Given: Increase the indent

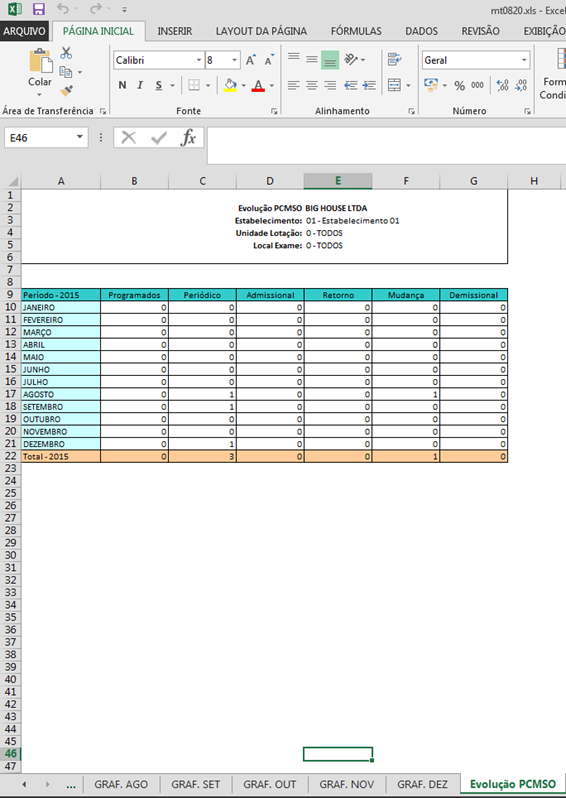Looking at the screenshot, I should coord(369,85).
